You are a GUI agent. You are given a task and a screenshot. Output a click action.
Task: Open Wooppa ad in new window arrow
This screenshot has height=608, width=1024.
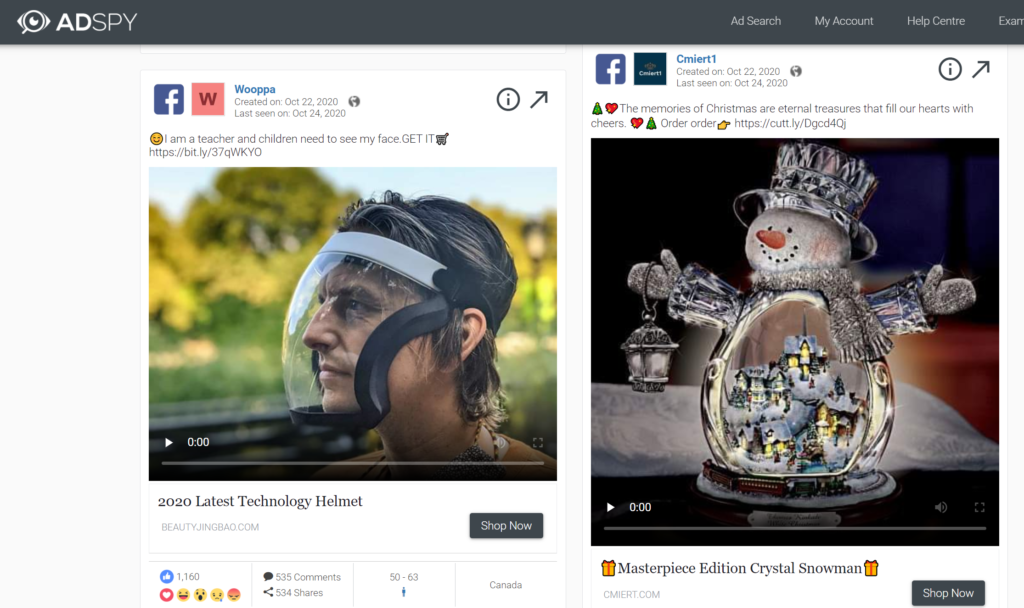tap(539, 99)
